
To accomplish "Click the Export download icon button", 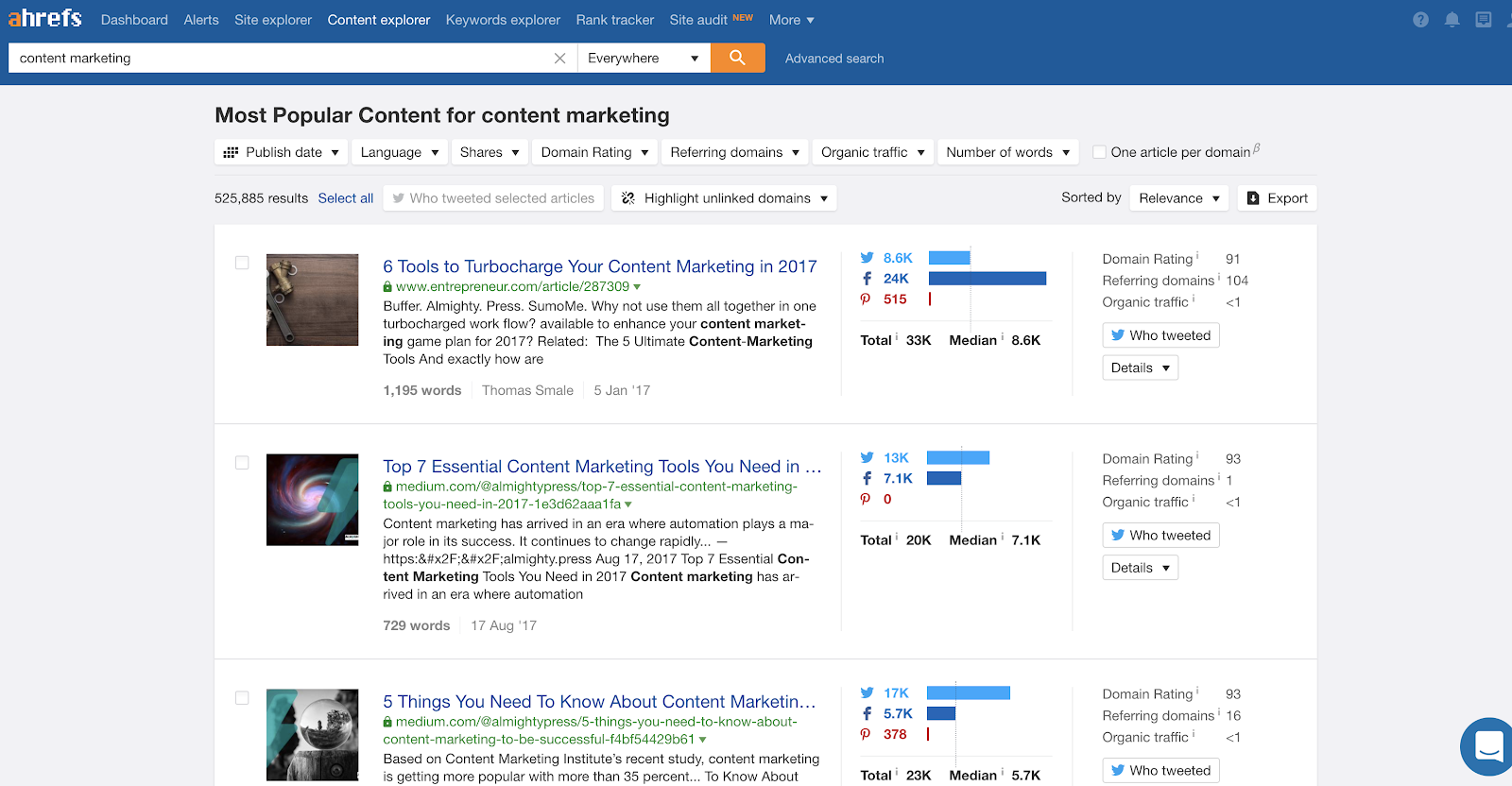I will pos(1278,198).
